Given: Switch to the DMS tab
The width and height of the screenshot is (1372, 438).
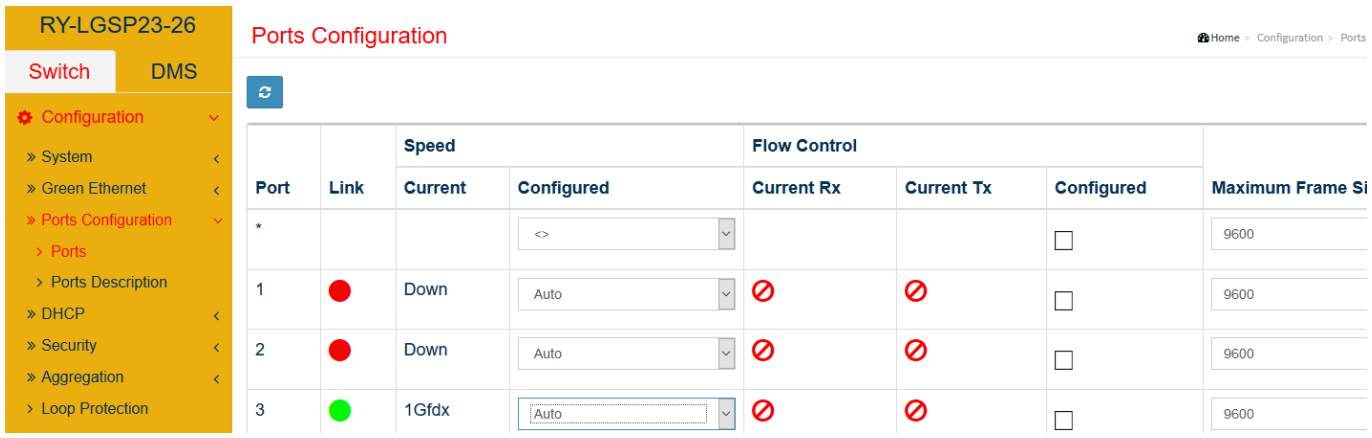Looking at the screenshot, I should pos(174,72).
